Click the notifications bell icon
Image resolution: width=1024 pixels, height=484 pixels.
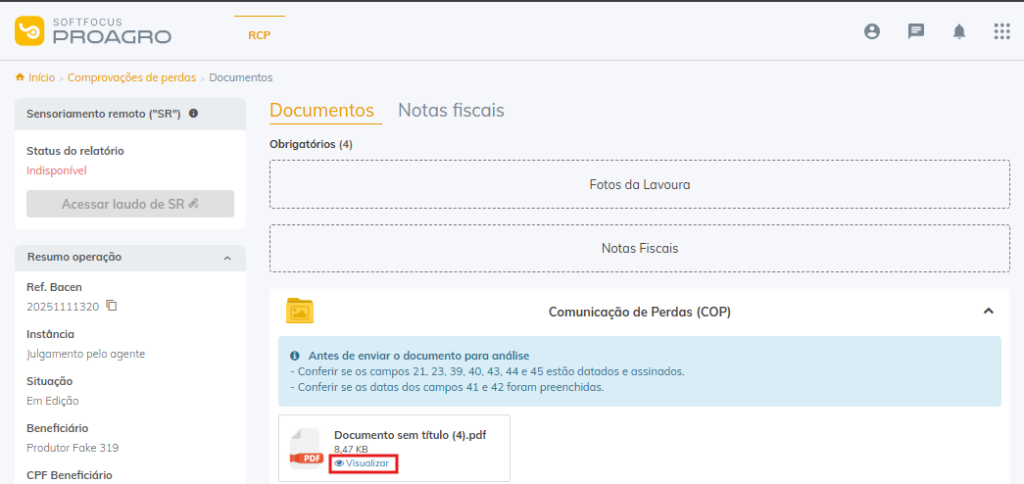pos(959,31)
